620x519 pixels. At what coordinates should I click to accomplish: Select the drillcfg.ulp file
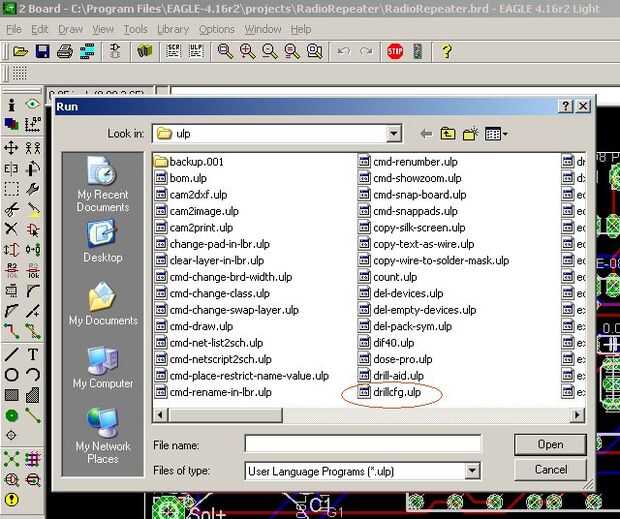click(390, 392)
